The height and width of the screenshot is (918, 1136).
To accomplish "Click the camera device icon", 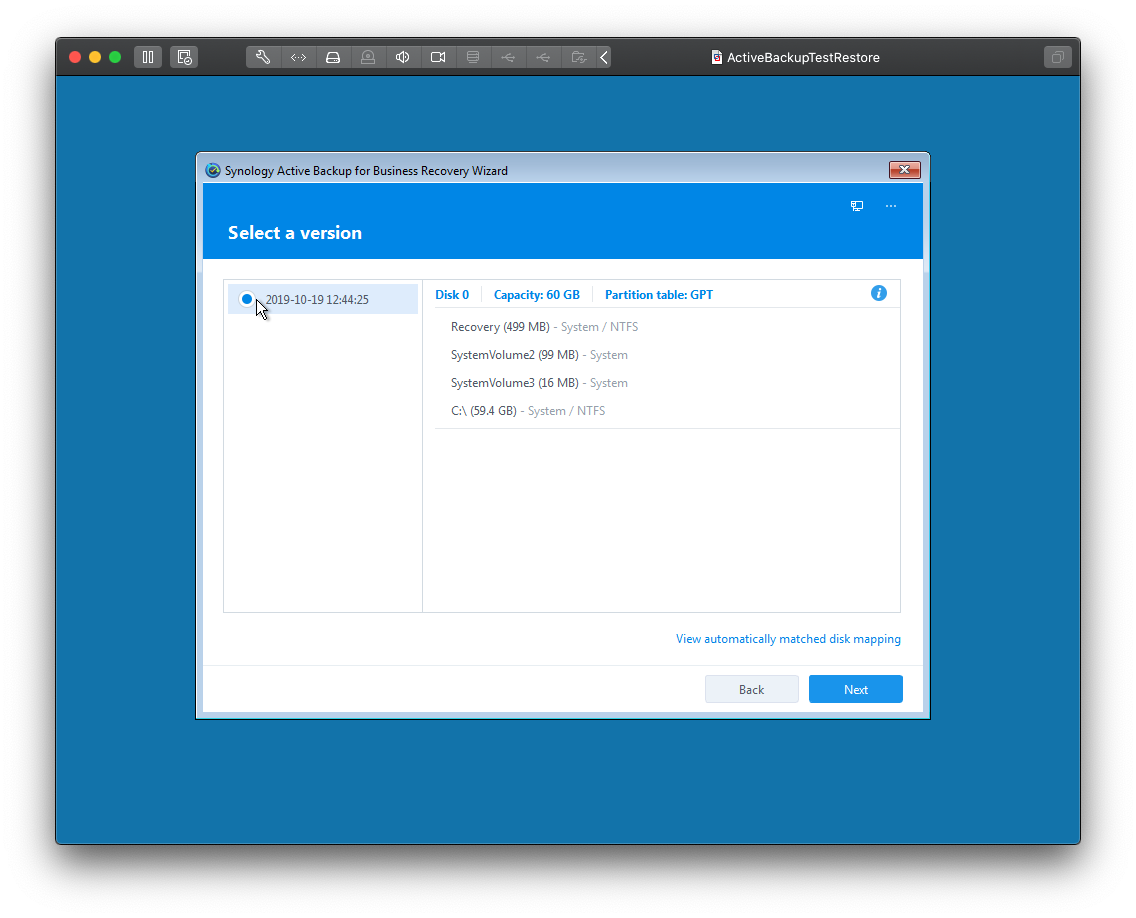I will pyautogui.click(x=438, y=57).
